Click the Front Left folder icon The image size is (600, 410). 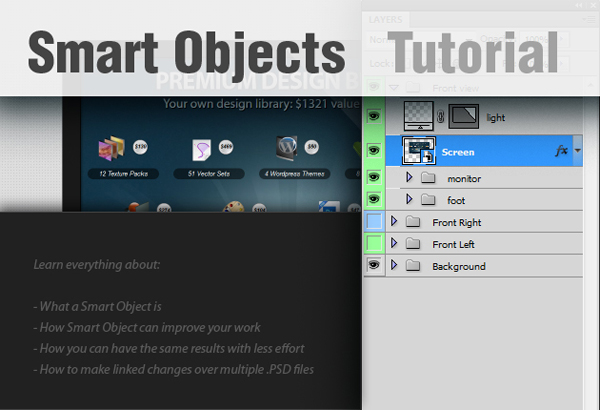tap(413, 243)
